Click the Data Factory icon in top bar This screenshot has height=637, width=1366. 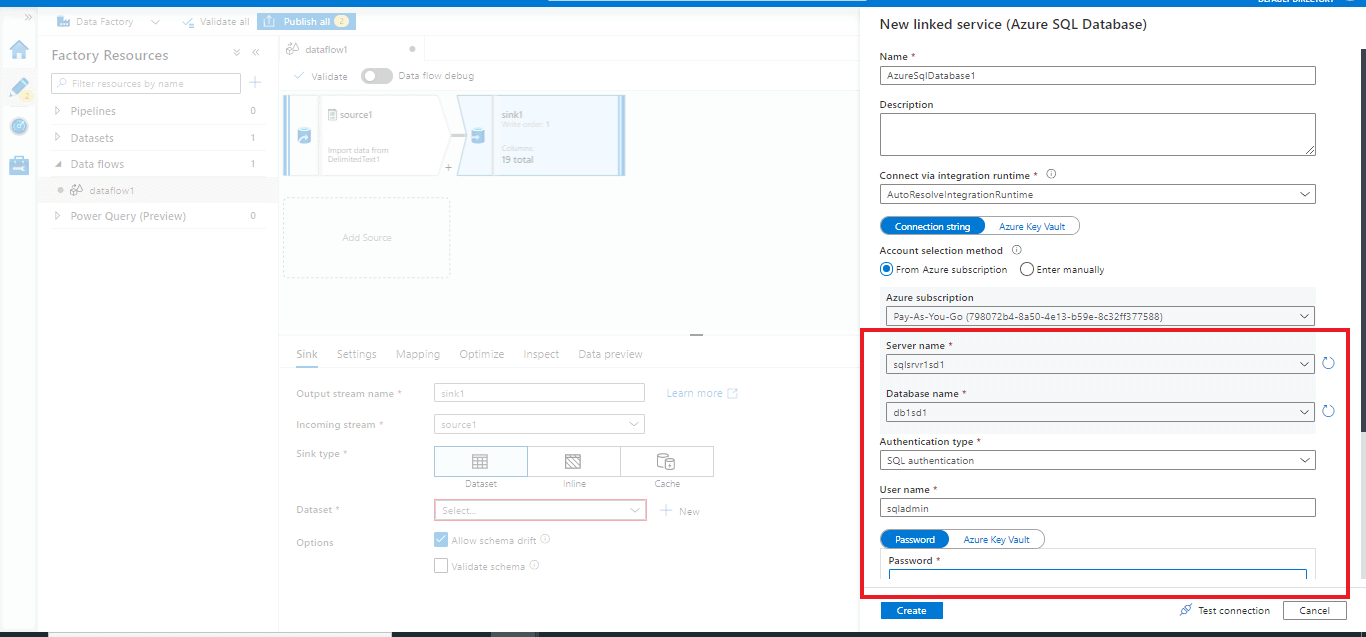[x=63, y=21]
